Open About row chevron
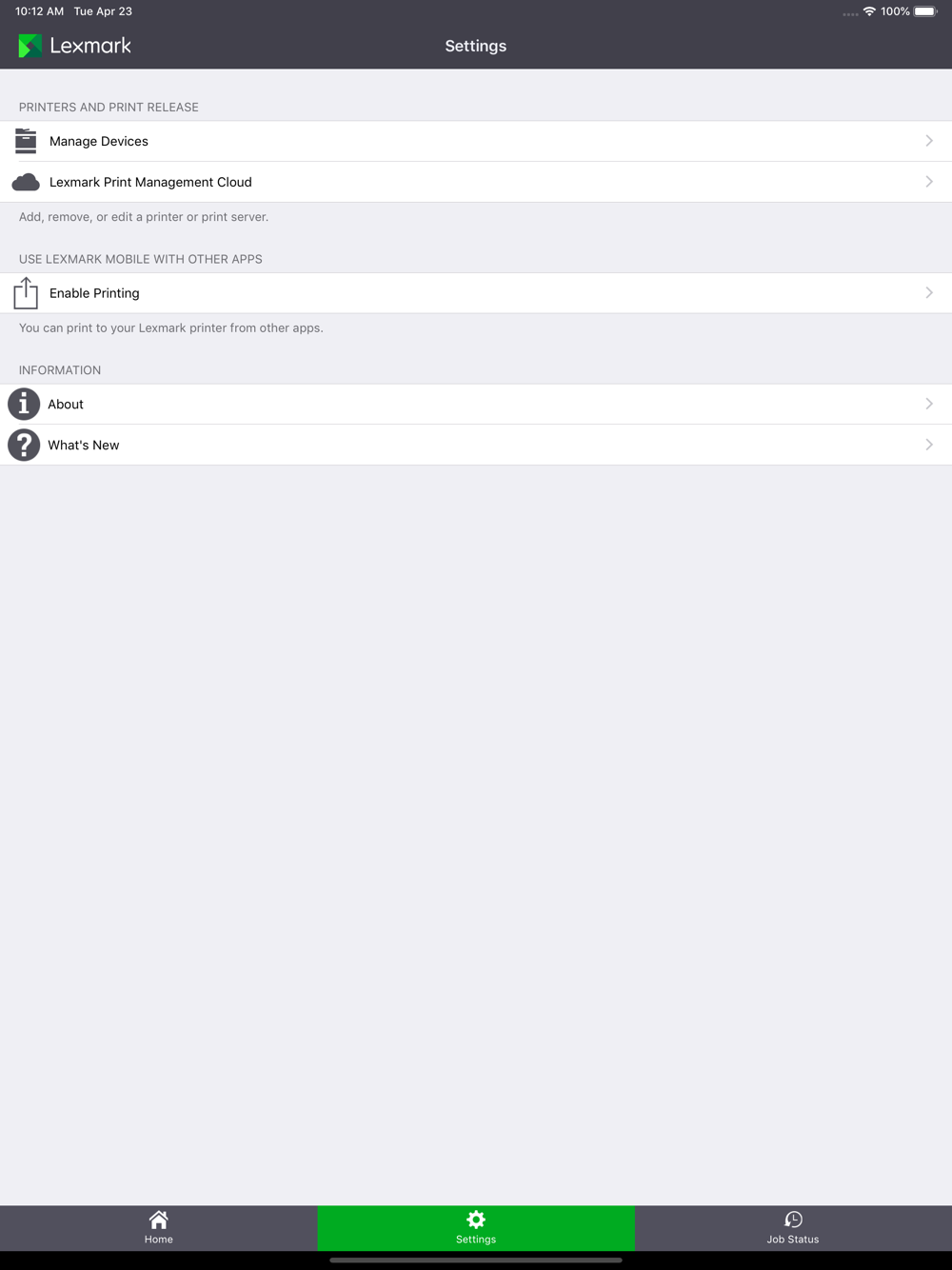The height and width of the screenshot is (1270, 952). tap(929, 404)
